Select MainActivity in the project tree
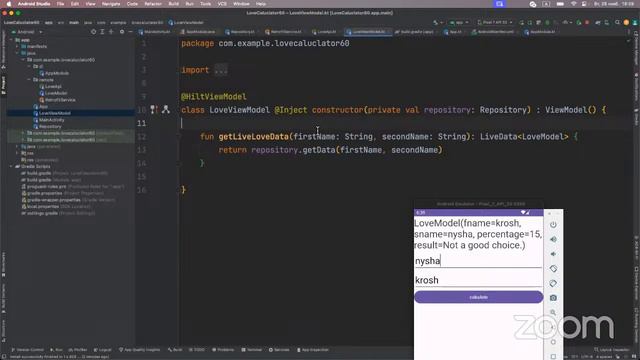The height and width of the screenshot is (360, 640). pyautogui.click(x=49, y=120)
